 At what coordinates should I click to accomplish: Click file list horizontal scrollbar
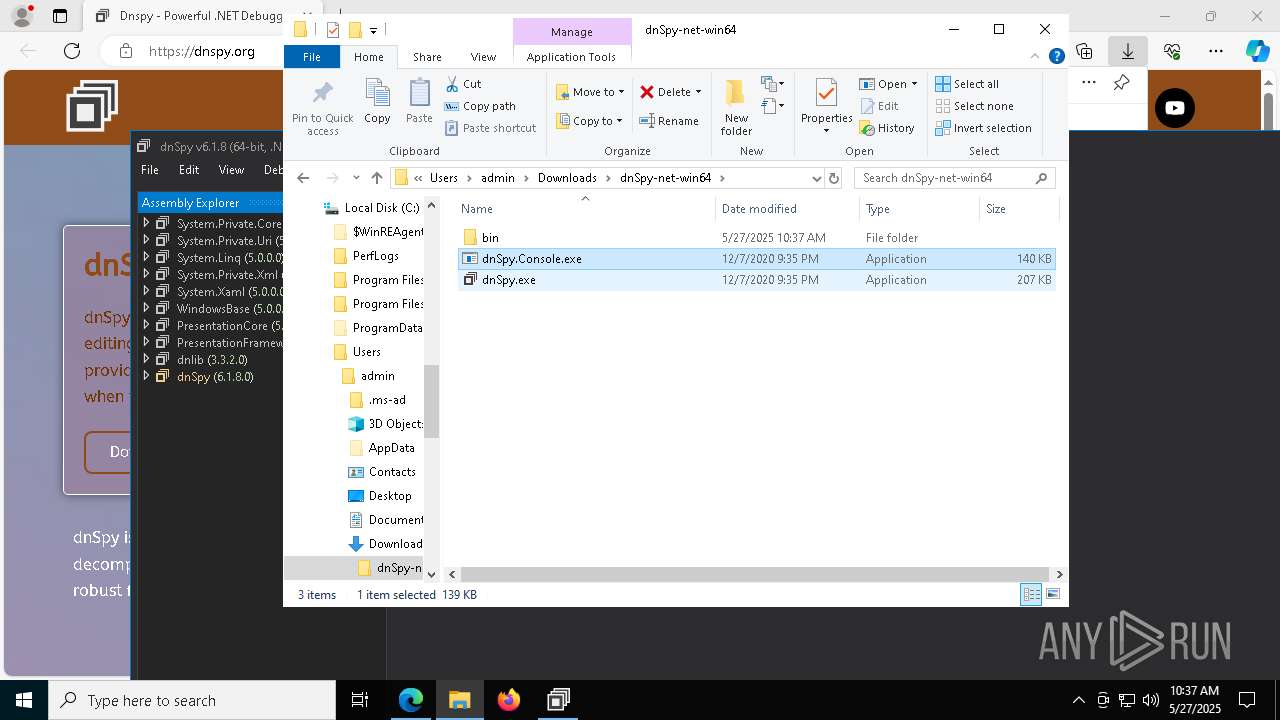756,574
